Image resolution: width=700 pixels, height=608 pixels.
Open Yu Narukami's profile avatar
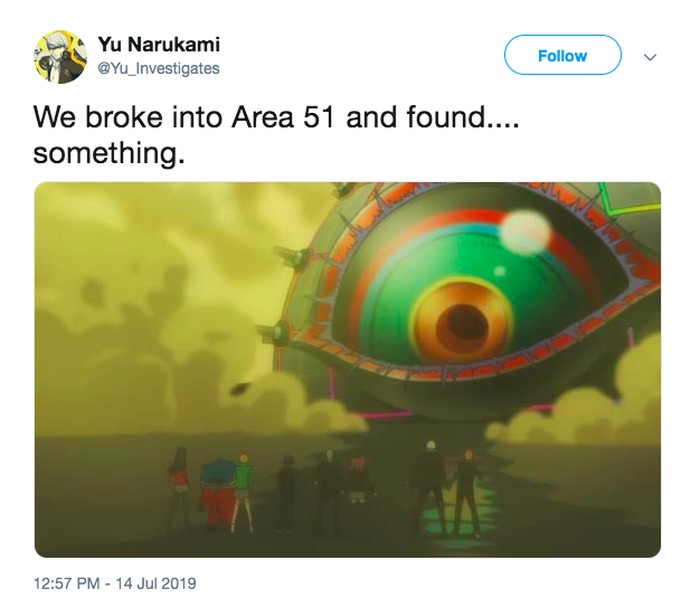pos(60,57)
